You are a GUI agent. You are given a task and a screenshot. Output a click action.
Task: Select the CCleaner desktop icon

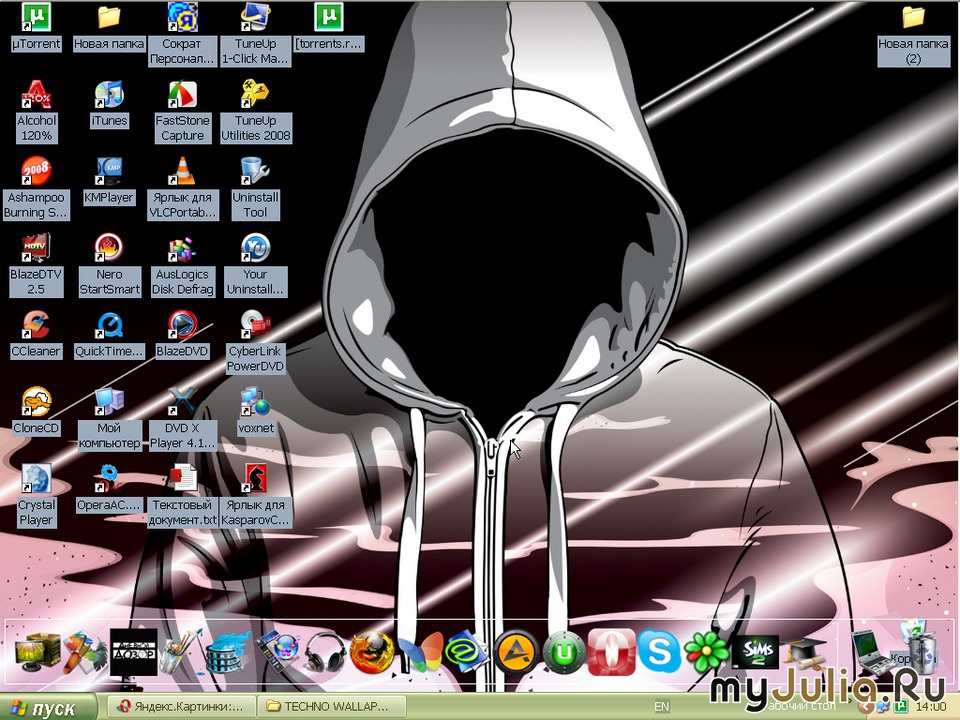(36, 325)
